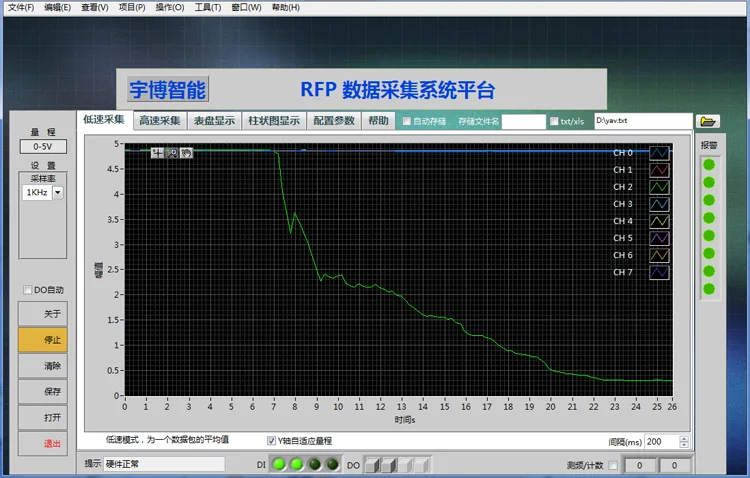This screenshot has width=750, height=478.
Task: Toggle the third DO switch
Action: 406,465
